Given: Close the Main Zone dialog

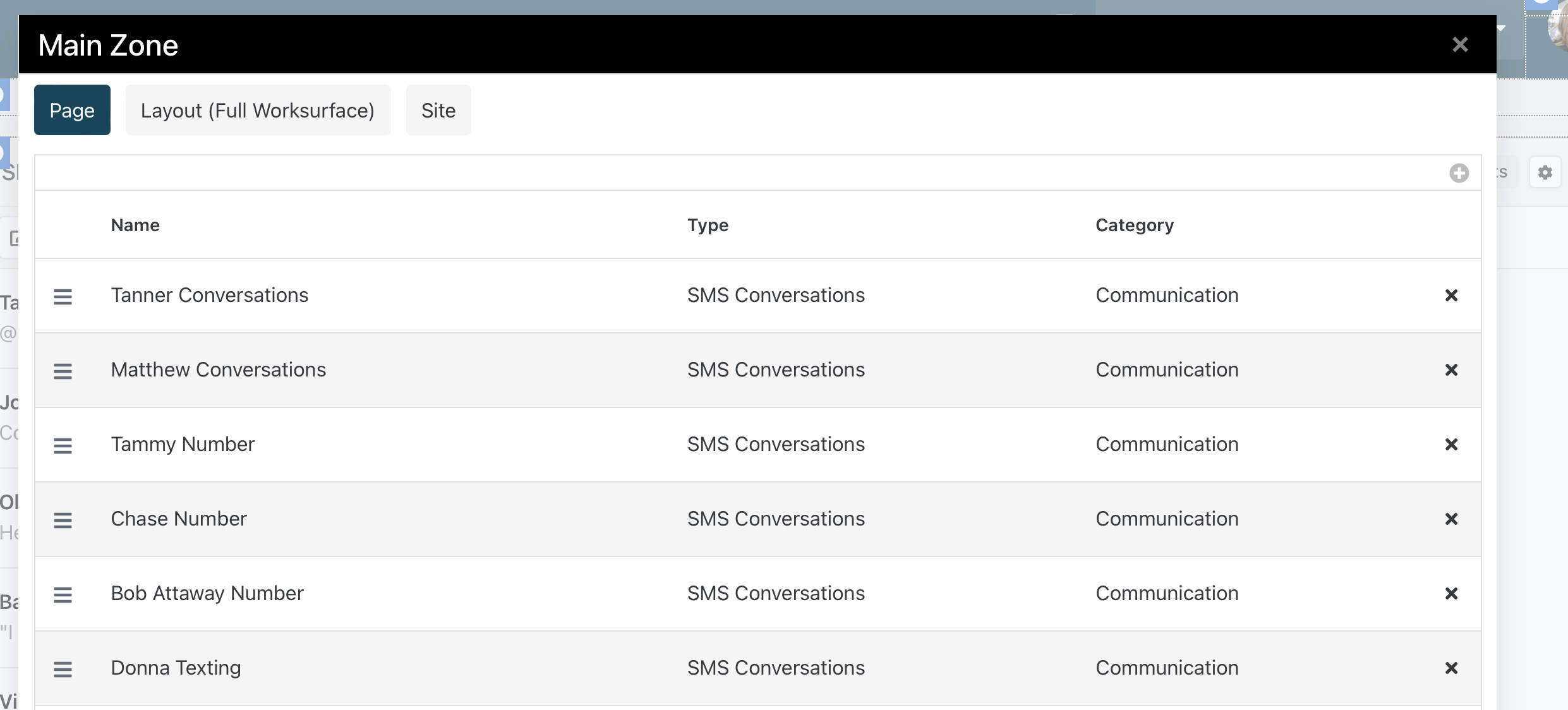Looking at the screenshot, I should point(1460,44).
